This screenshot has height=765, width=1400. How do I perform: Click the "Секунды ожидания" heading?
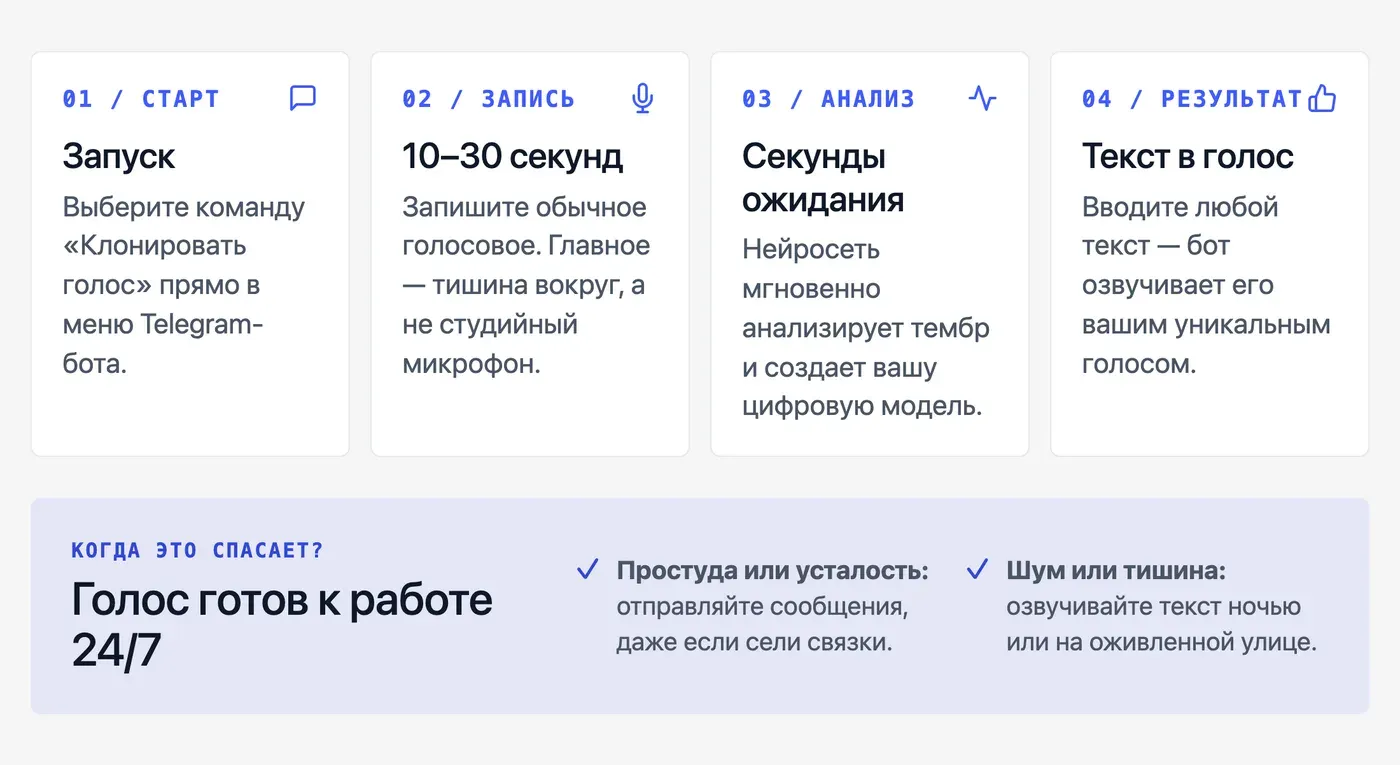pyautogui.click(x=823, y=177)
